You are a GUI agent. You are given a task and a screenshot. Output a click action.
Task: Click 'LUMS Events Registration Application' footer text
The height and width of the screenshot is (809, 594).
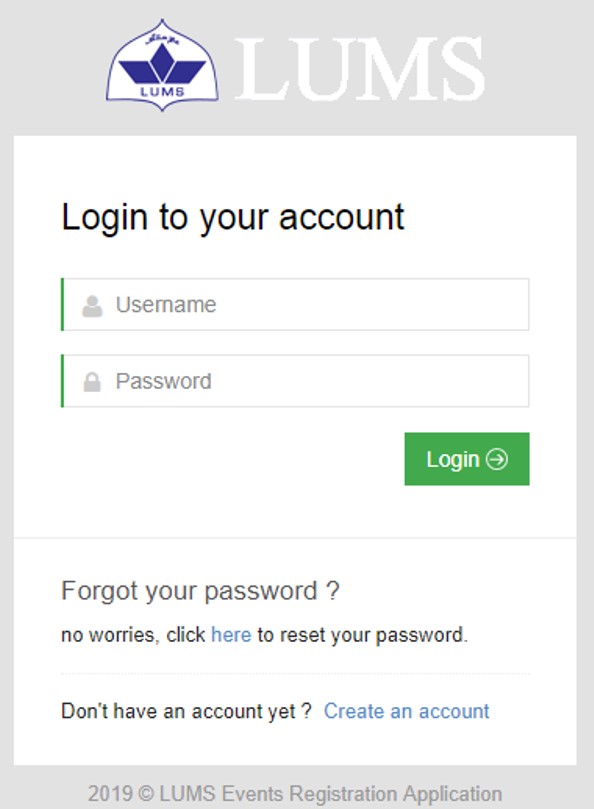point(331,794)
